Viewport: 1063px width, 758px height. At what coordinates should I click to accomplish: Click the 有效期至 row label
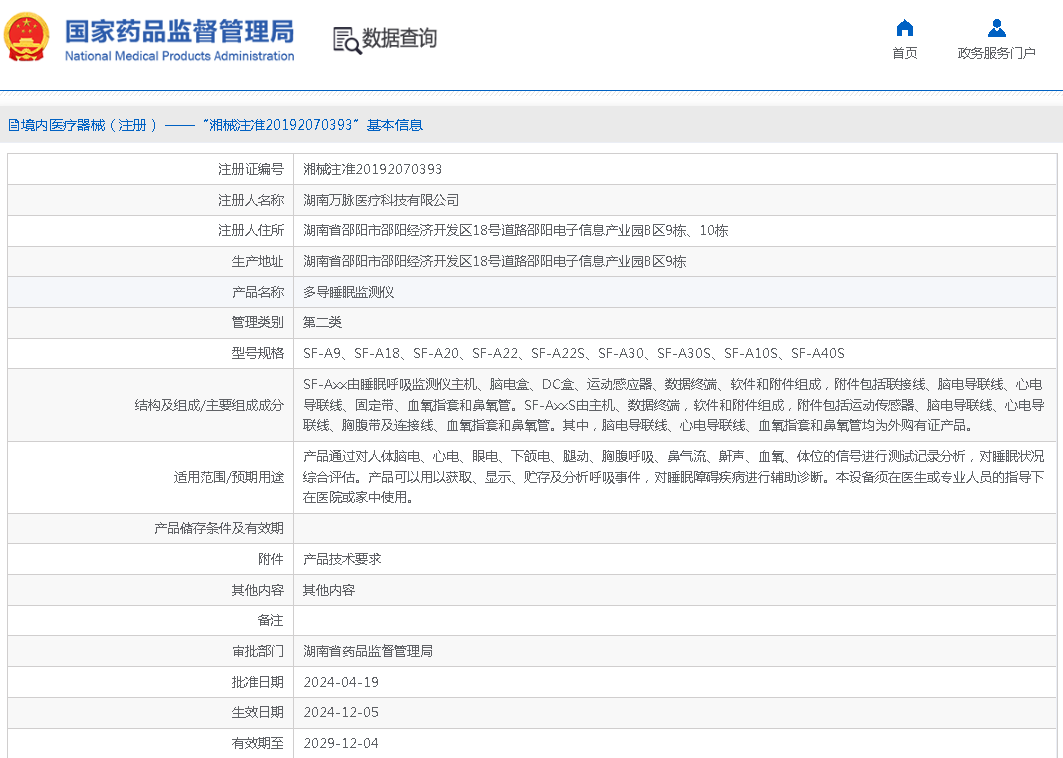point(258,743)
